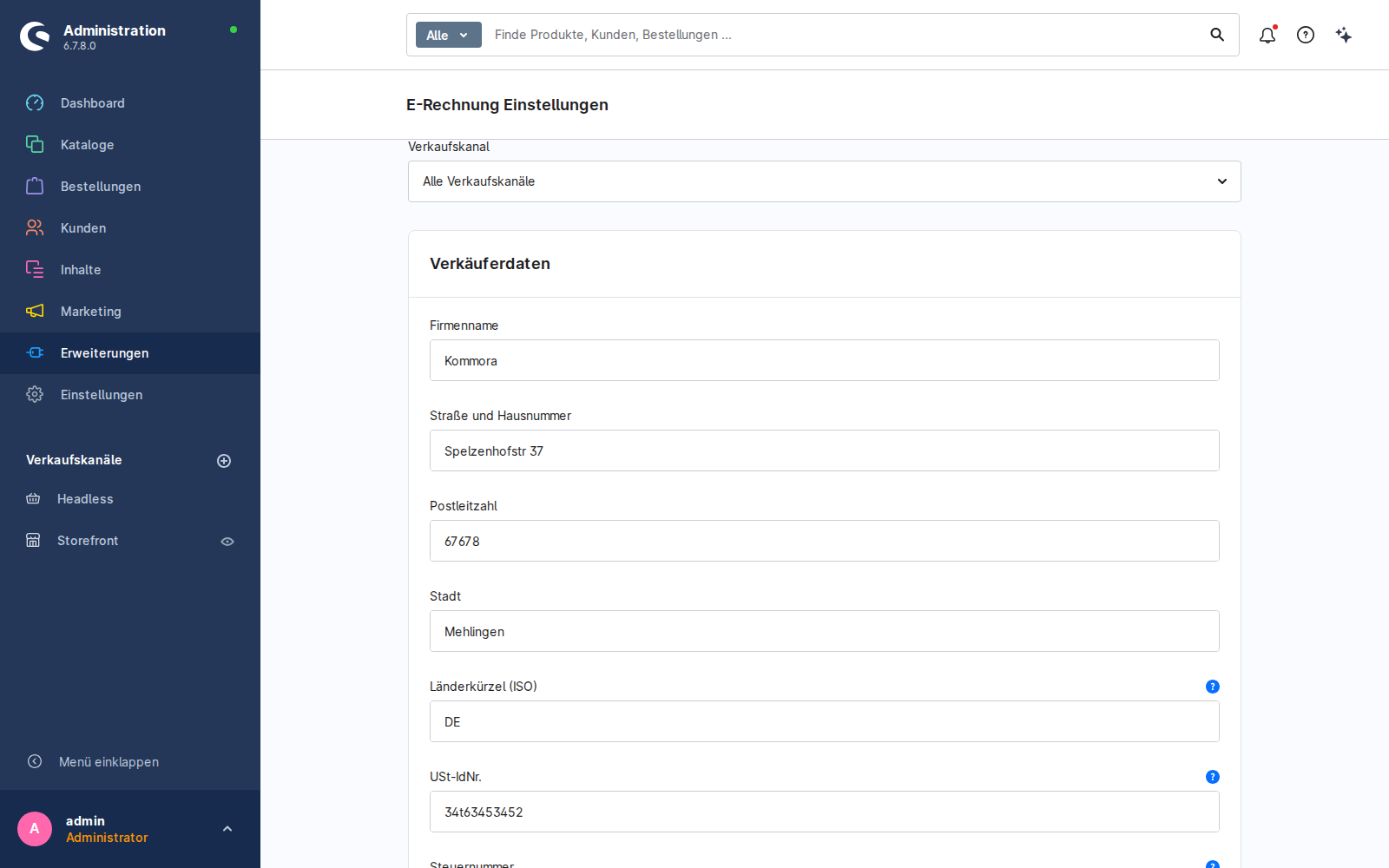
Task: Click the Marketing megaphone icon
Action: [x=35, y=312]
